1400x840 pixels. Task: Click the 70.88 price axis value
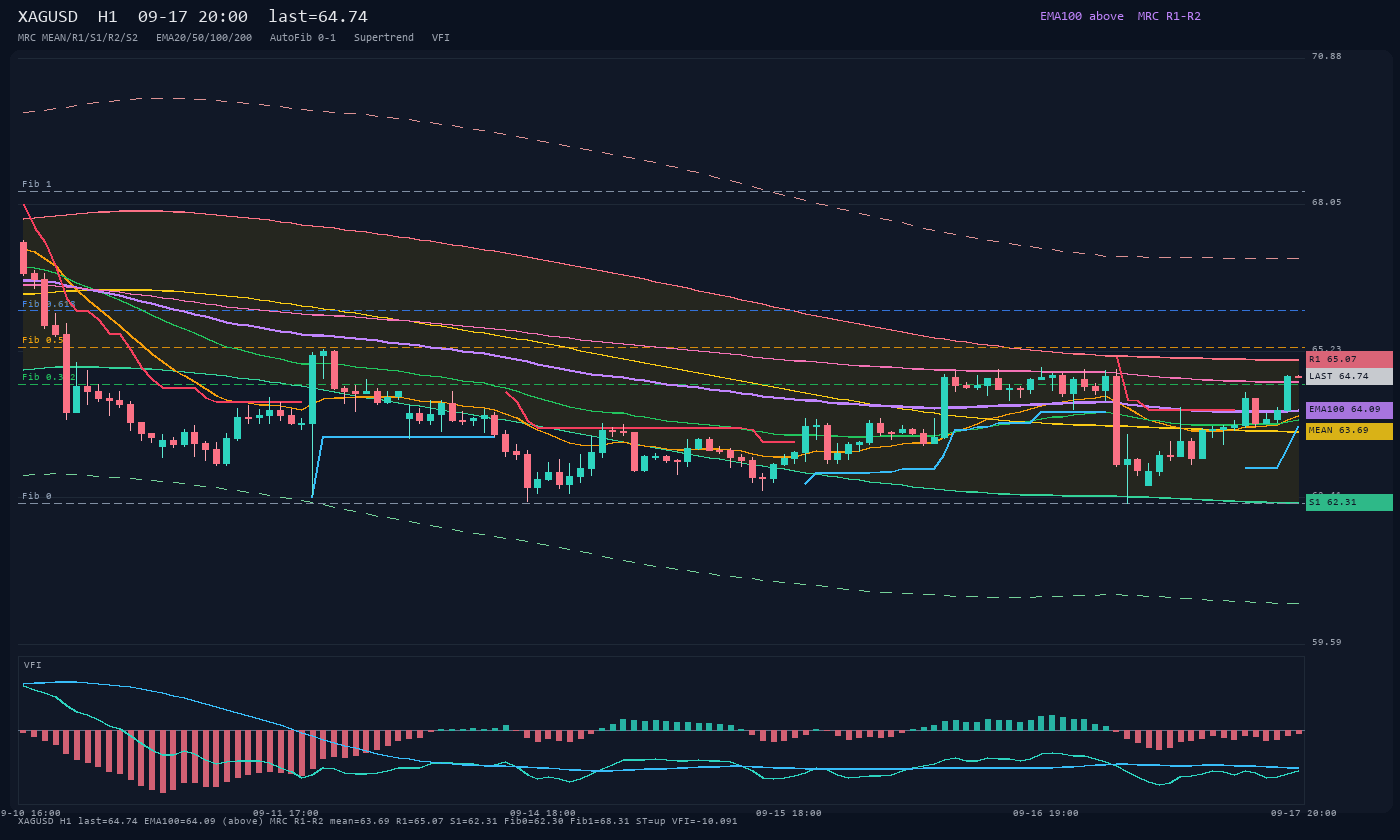pyautogui.click(x=1327, y=56)
